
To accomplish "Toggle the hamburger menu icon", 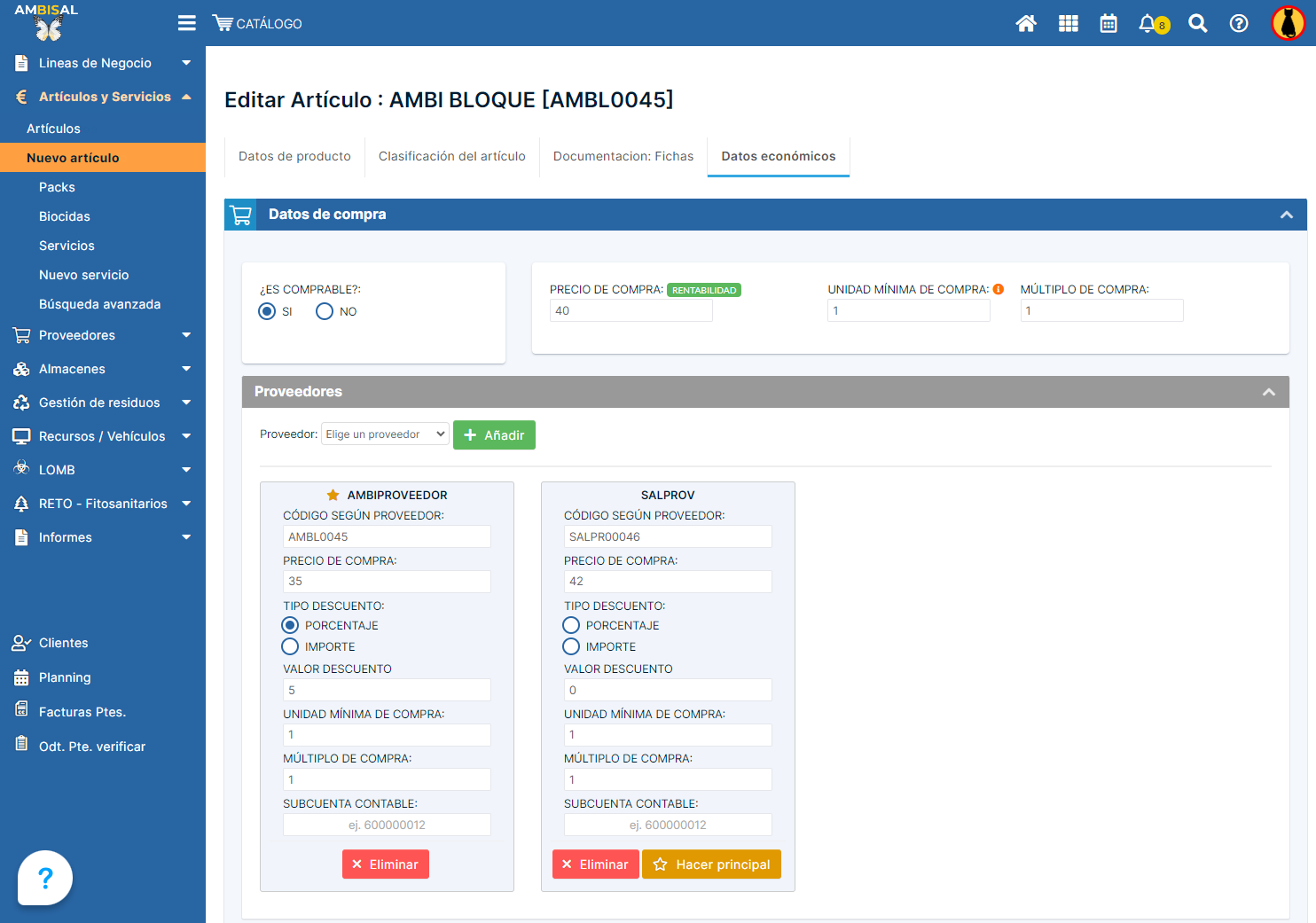I will point(186,23).
